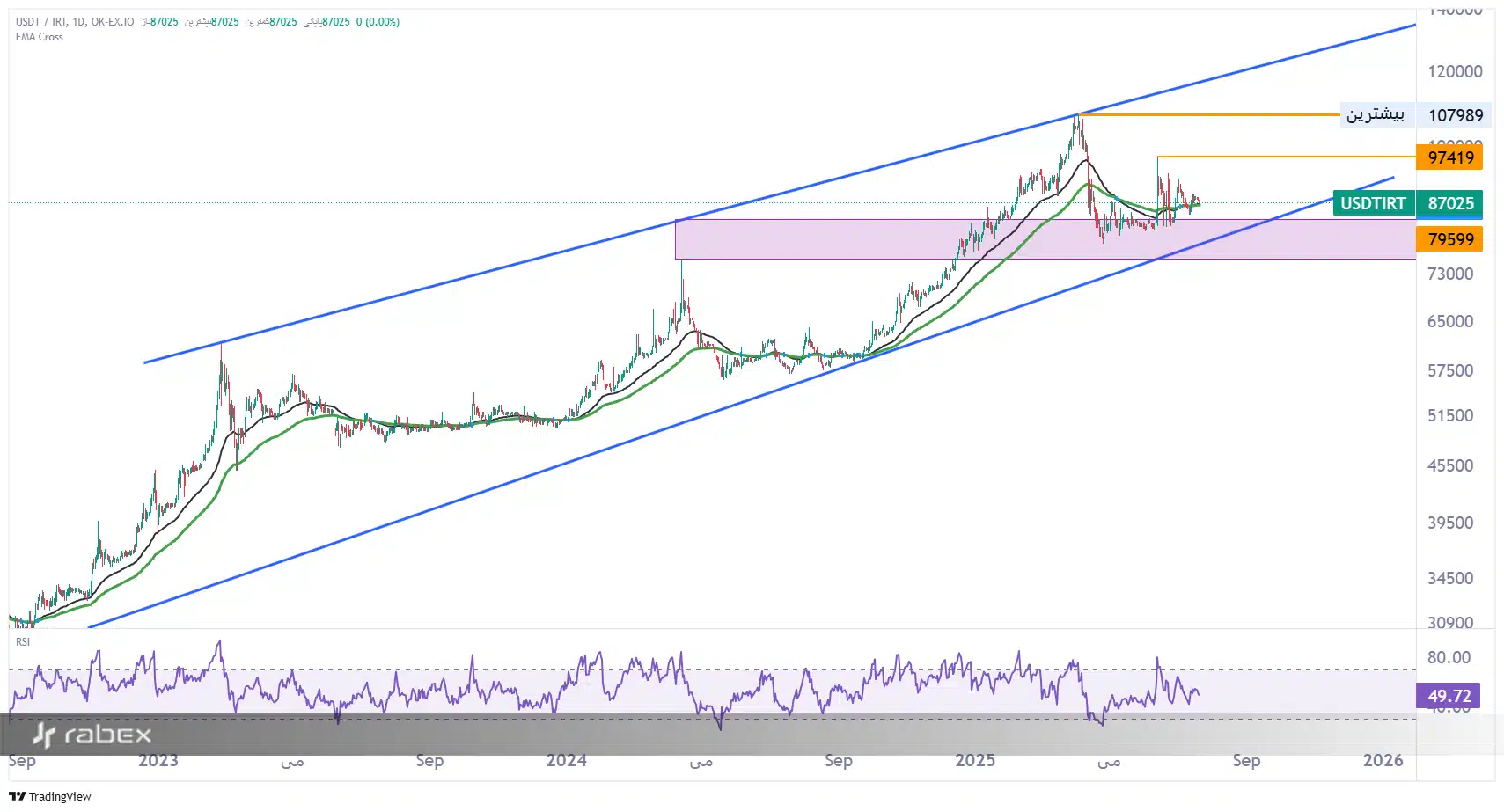The height and width of the screenshot is (812, 1504).
Task: Click the 57500 price axis label
Action: point(1450,370)
